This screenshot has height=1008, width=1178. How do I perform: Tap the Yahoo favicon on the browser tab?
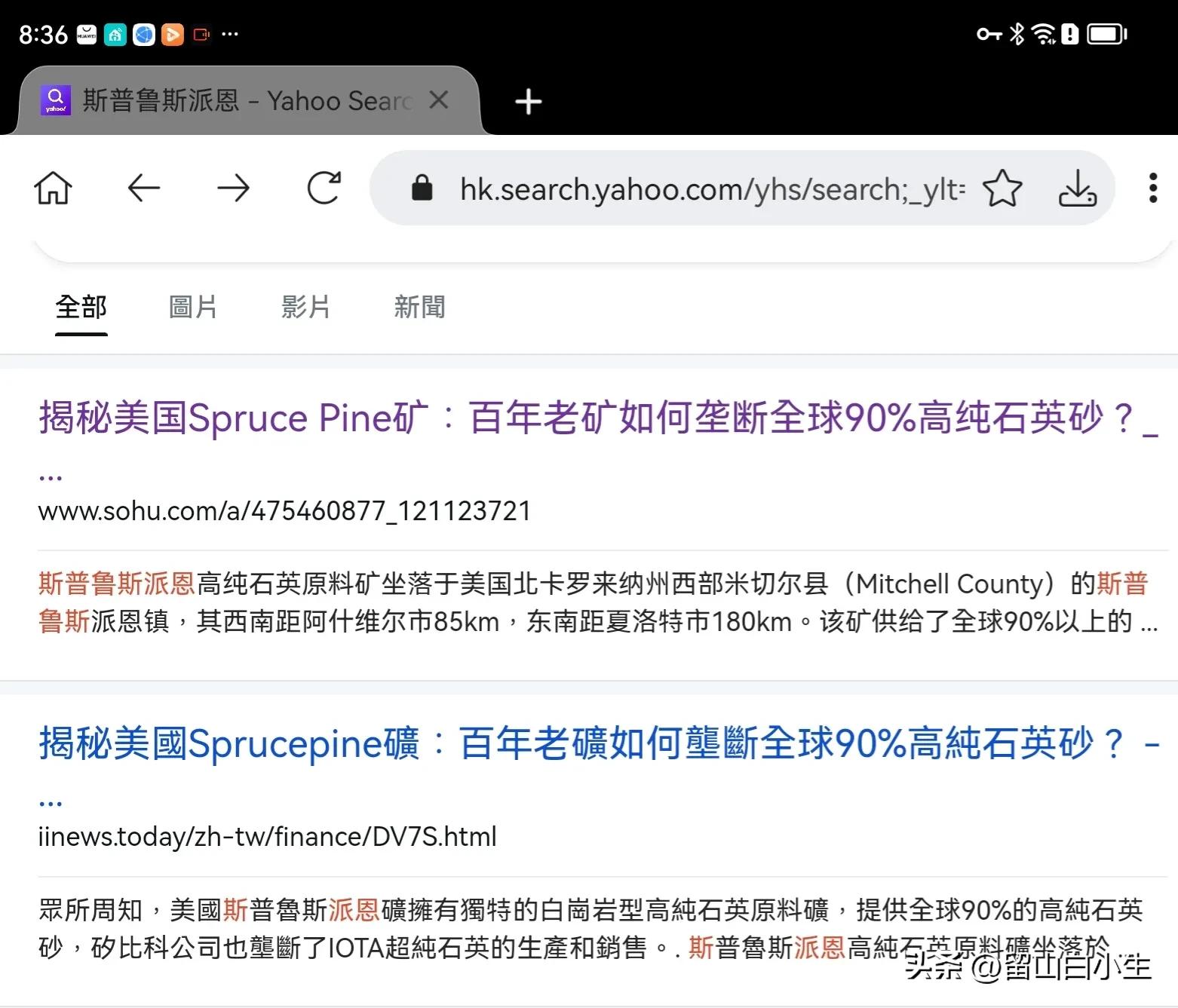(x=55, y=99)
